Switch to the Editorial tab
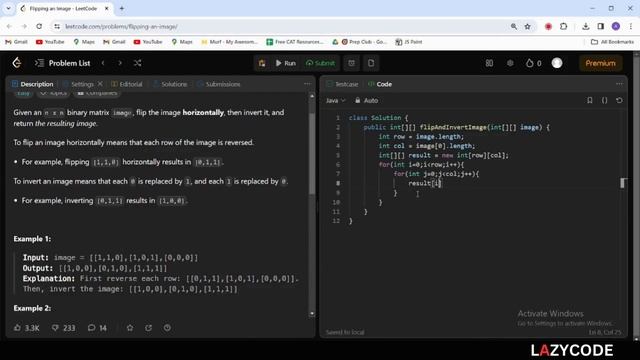This screenshot has height=360, width=640. coord(127,84)
